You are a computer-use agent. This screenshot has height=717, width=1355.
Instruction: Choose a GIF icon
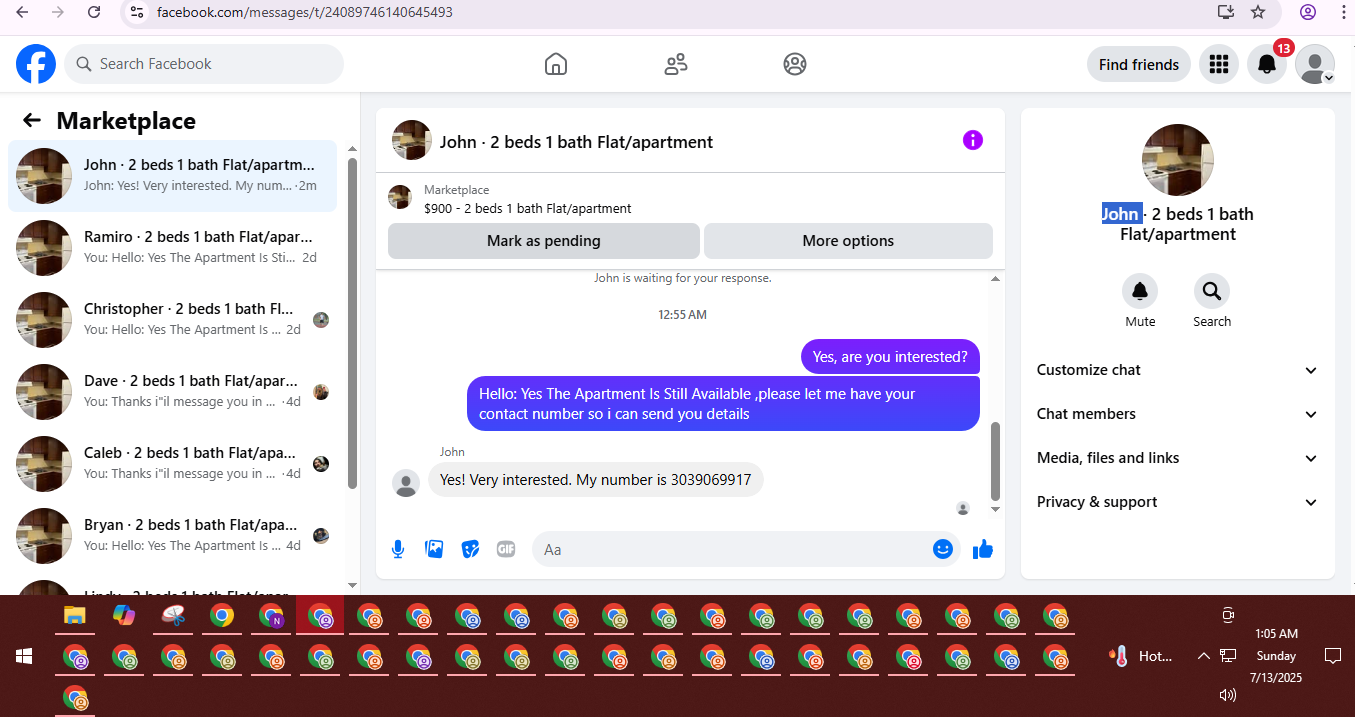[506, 549]
